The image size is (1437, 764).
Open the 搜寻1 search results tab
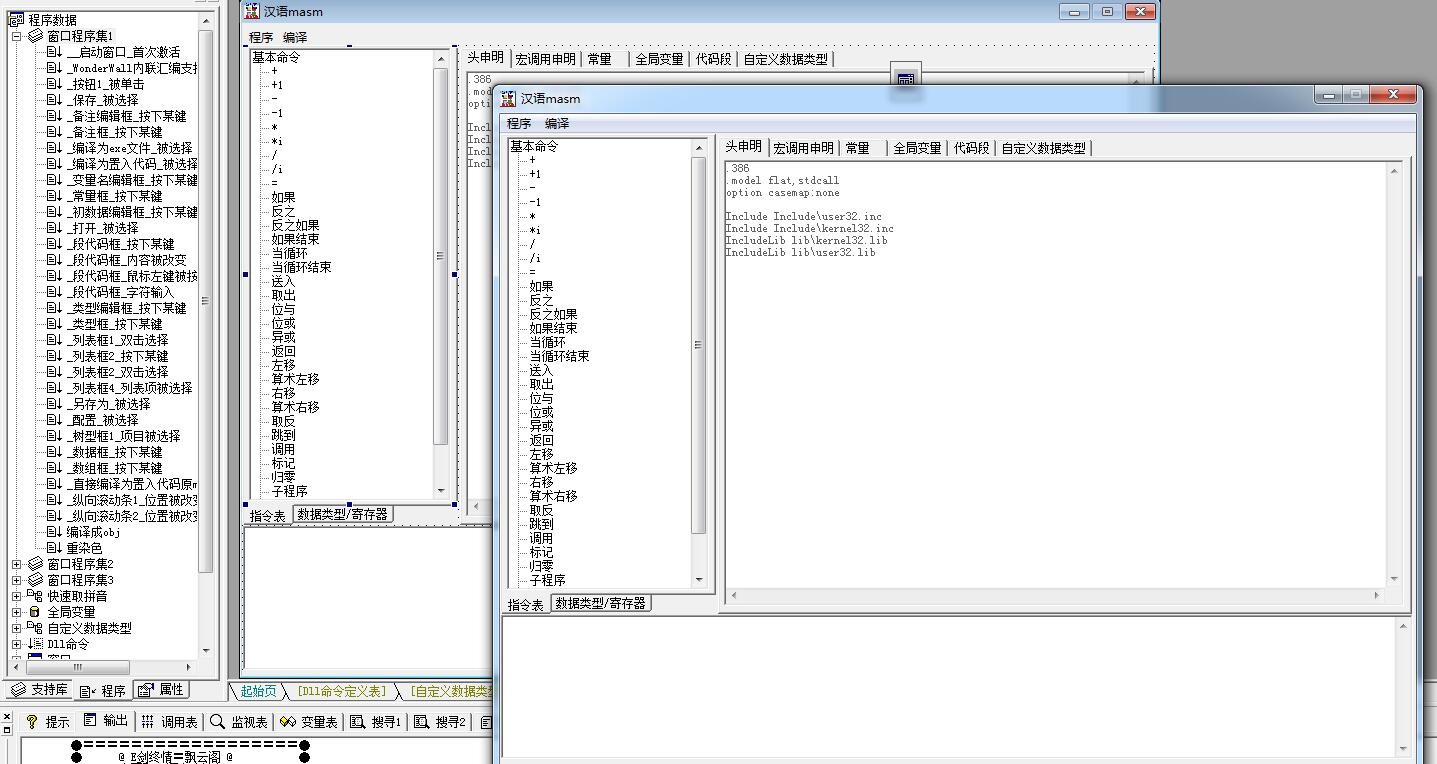tap(357, 721)
